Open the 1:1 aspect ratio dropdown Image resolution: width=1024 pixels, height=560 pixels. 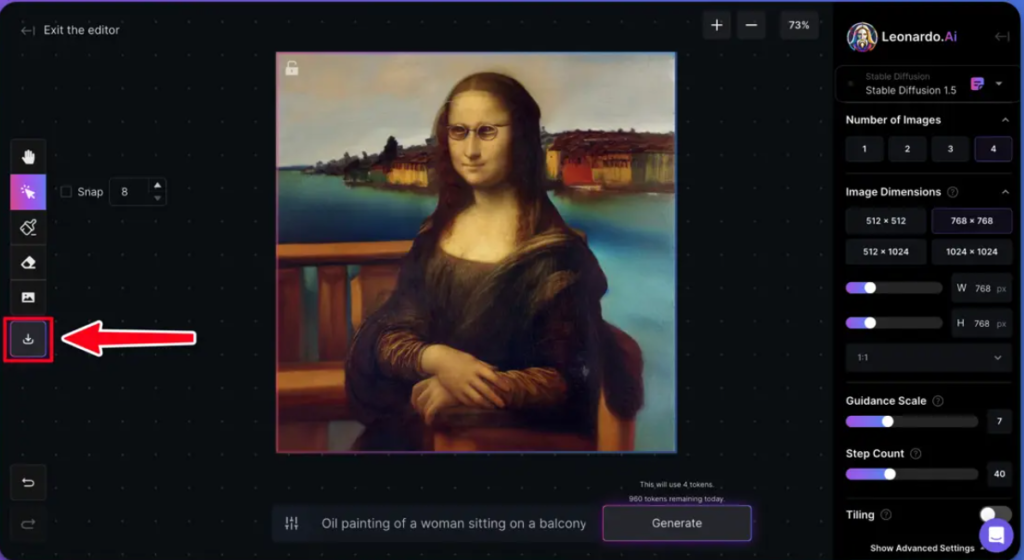[x=929, y=358]
